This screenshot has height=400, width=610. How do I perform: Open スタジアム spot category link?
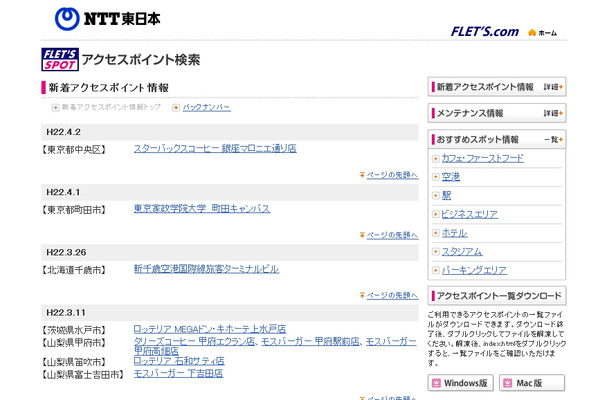point(462,251)
